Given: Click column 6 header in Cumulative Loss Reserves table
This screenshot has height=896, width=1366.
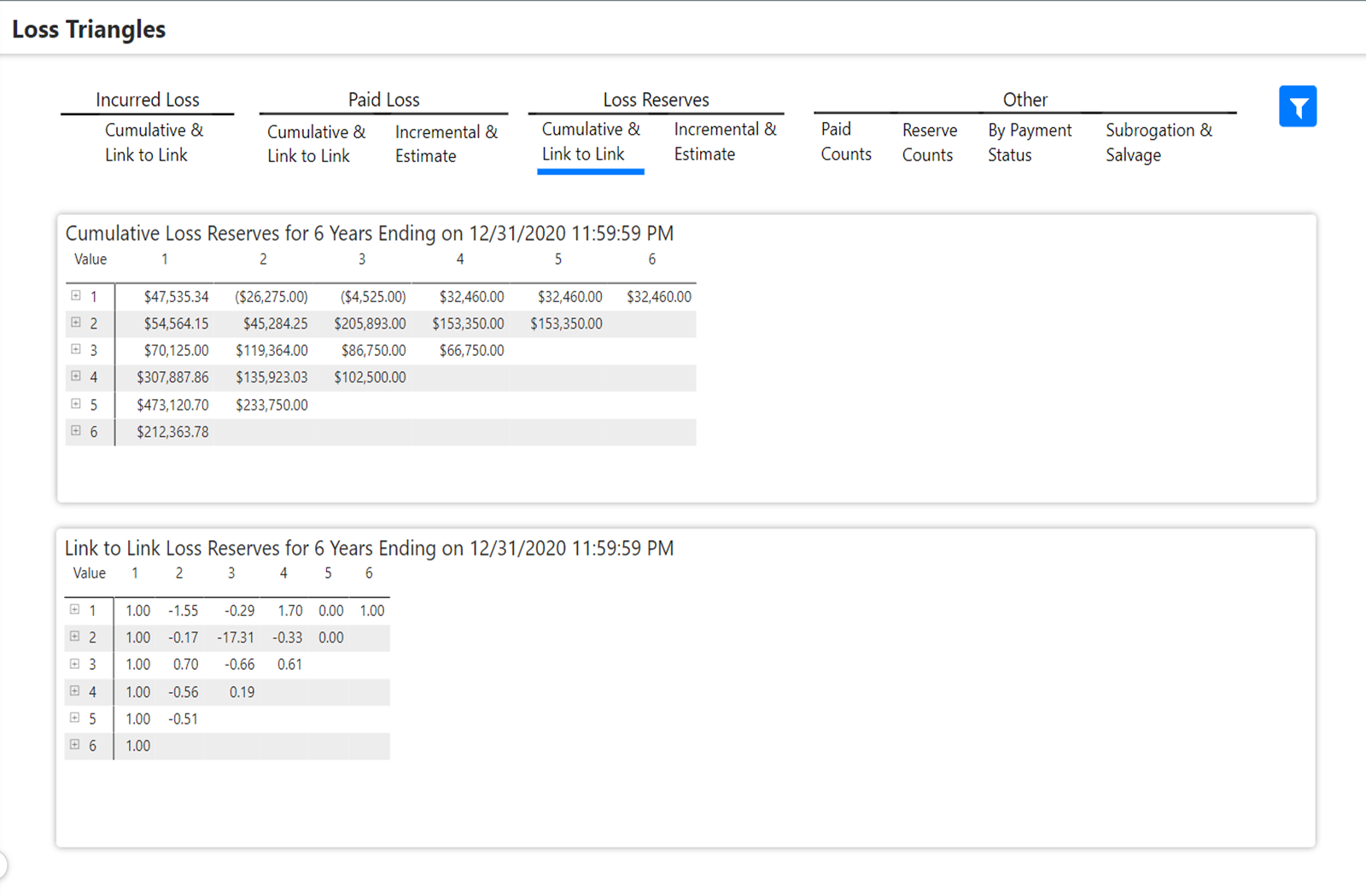Looking at the screenshot, I should [651, 259].
